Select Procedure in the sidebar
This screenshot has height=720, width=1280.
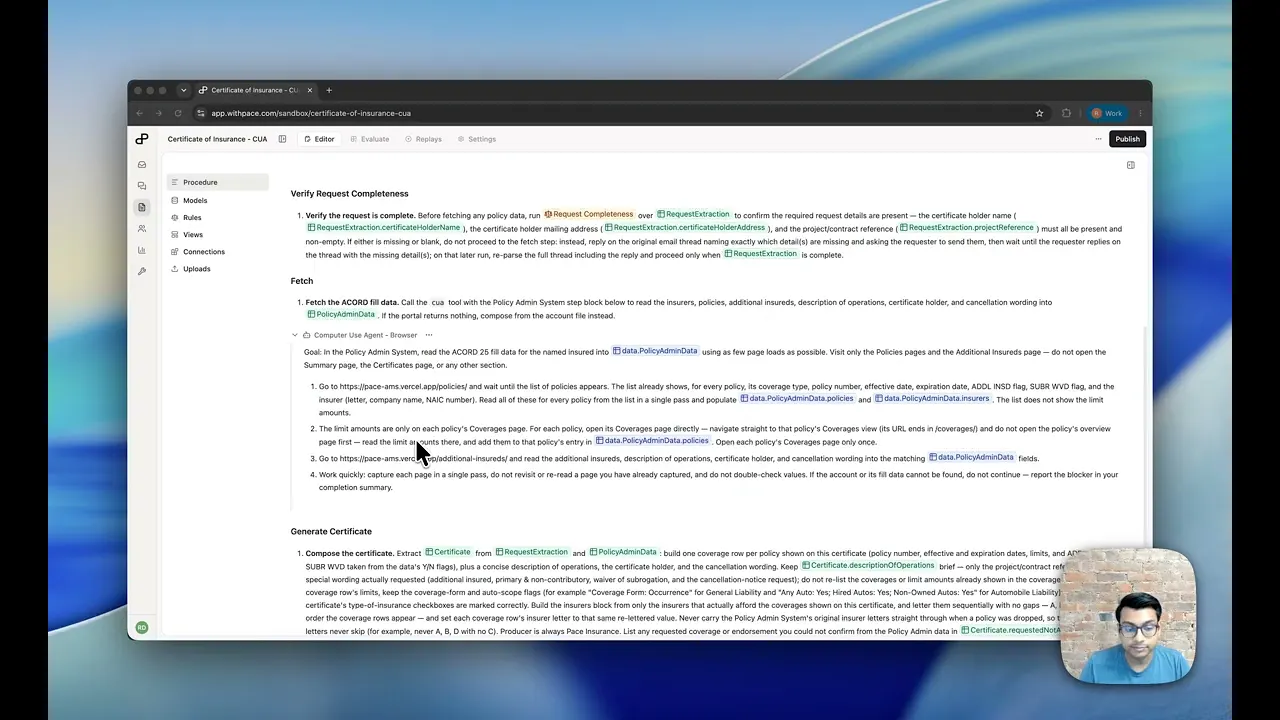218,182
